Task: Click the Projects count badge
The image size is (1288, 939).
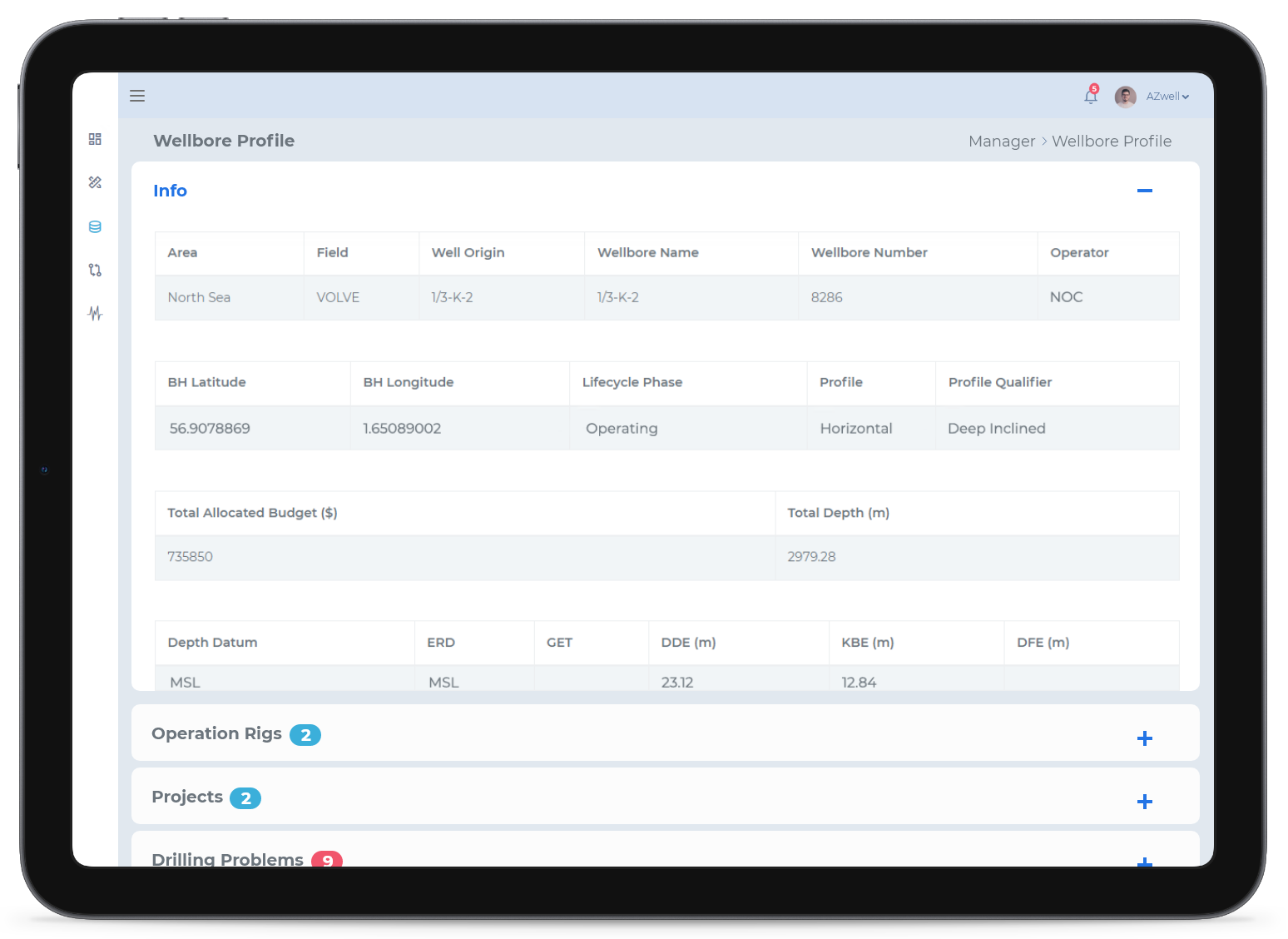Action: [x=245, y=798]
